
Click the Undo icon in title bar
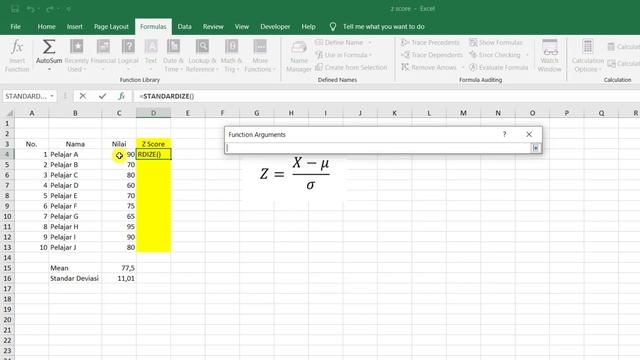click(31, 9)
